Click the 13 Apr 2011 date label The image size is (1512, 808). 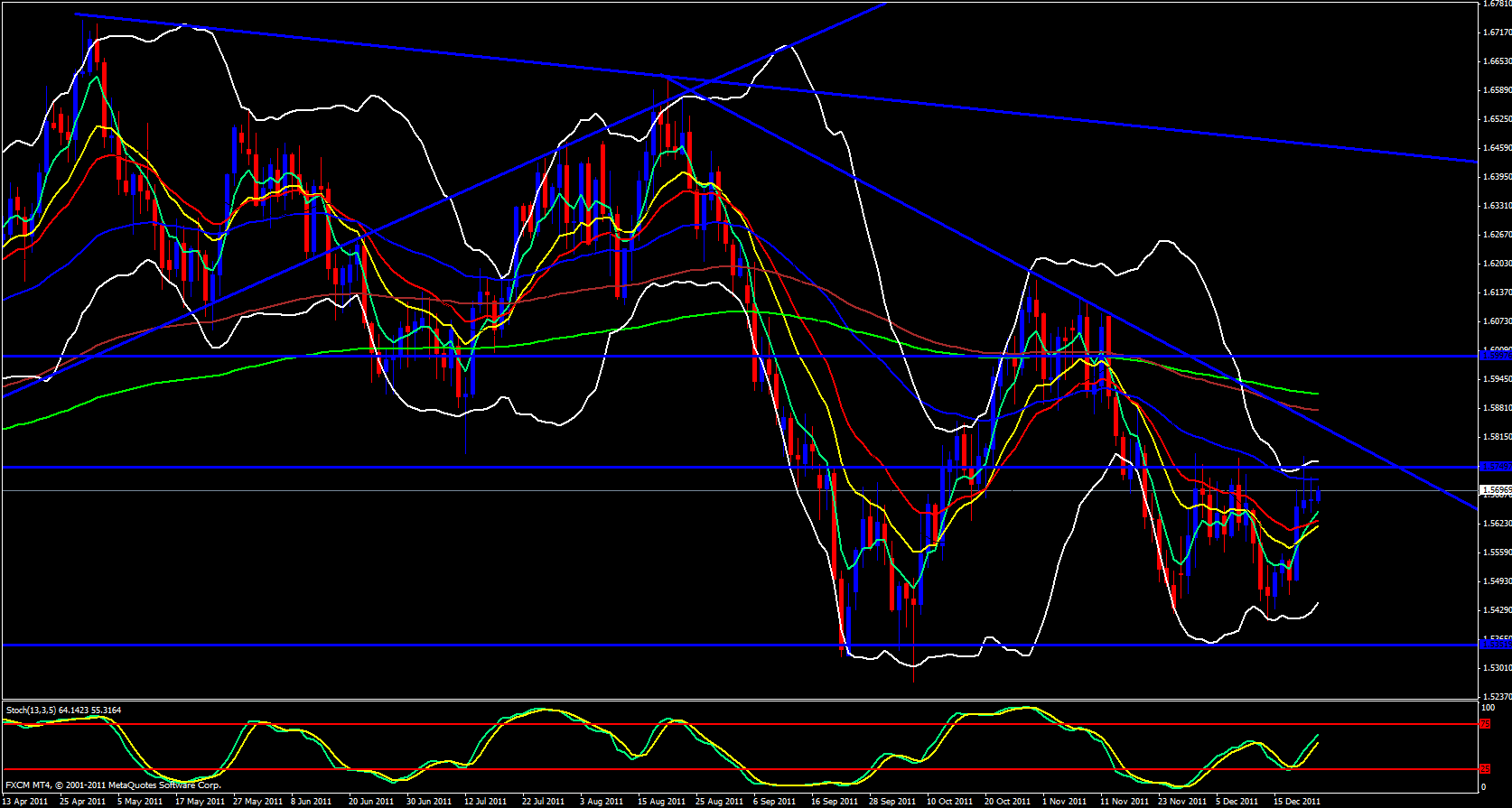pos(24,802)
